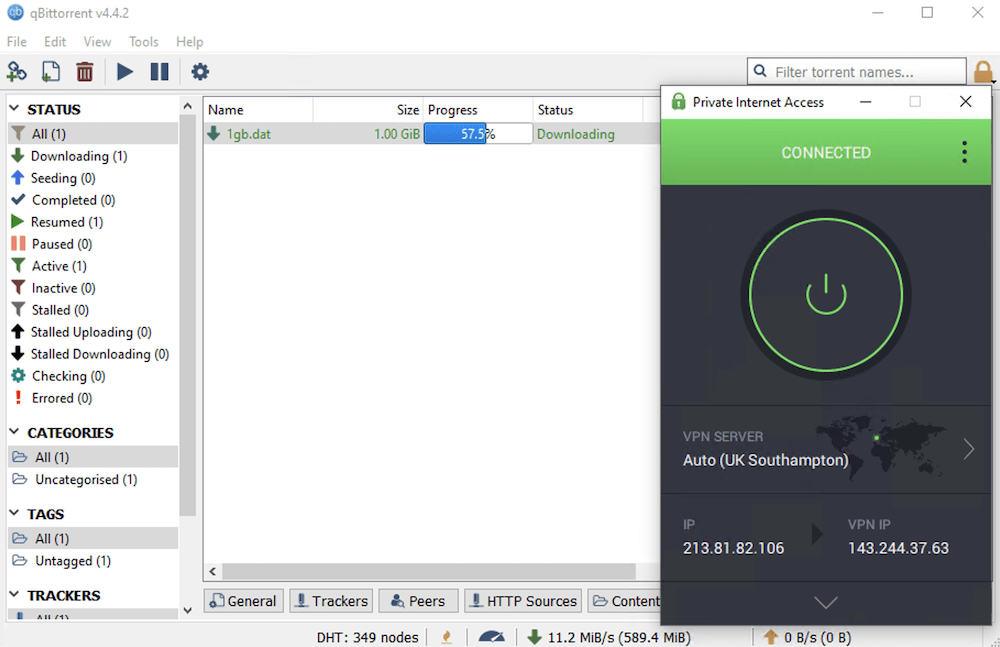The height and width of the screenshot is (647, 1000).
Task: Switch to the Trackers tab
Action: point(332,600)
